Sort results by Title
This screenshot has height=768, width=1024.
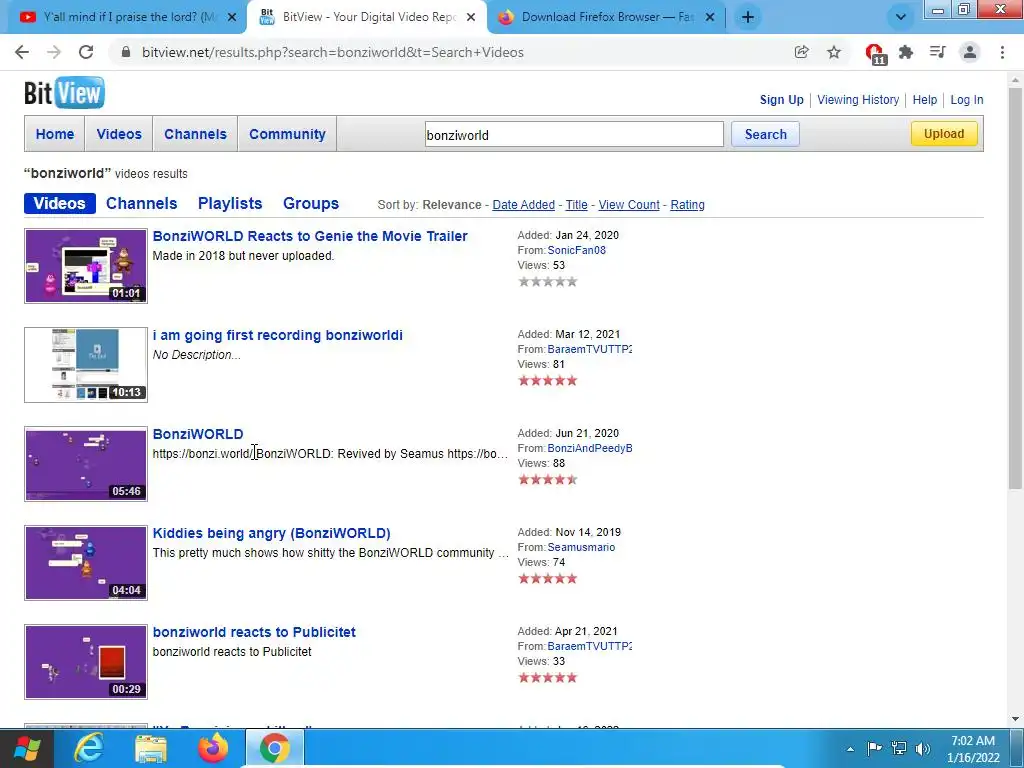tap(576, 204)
